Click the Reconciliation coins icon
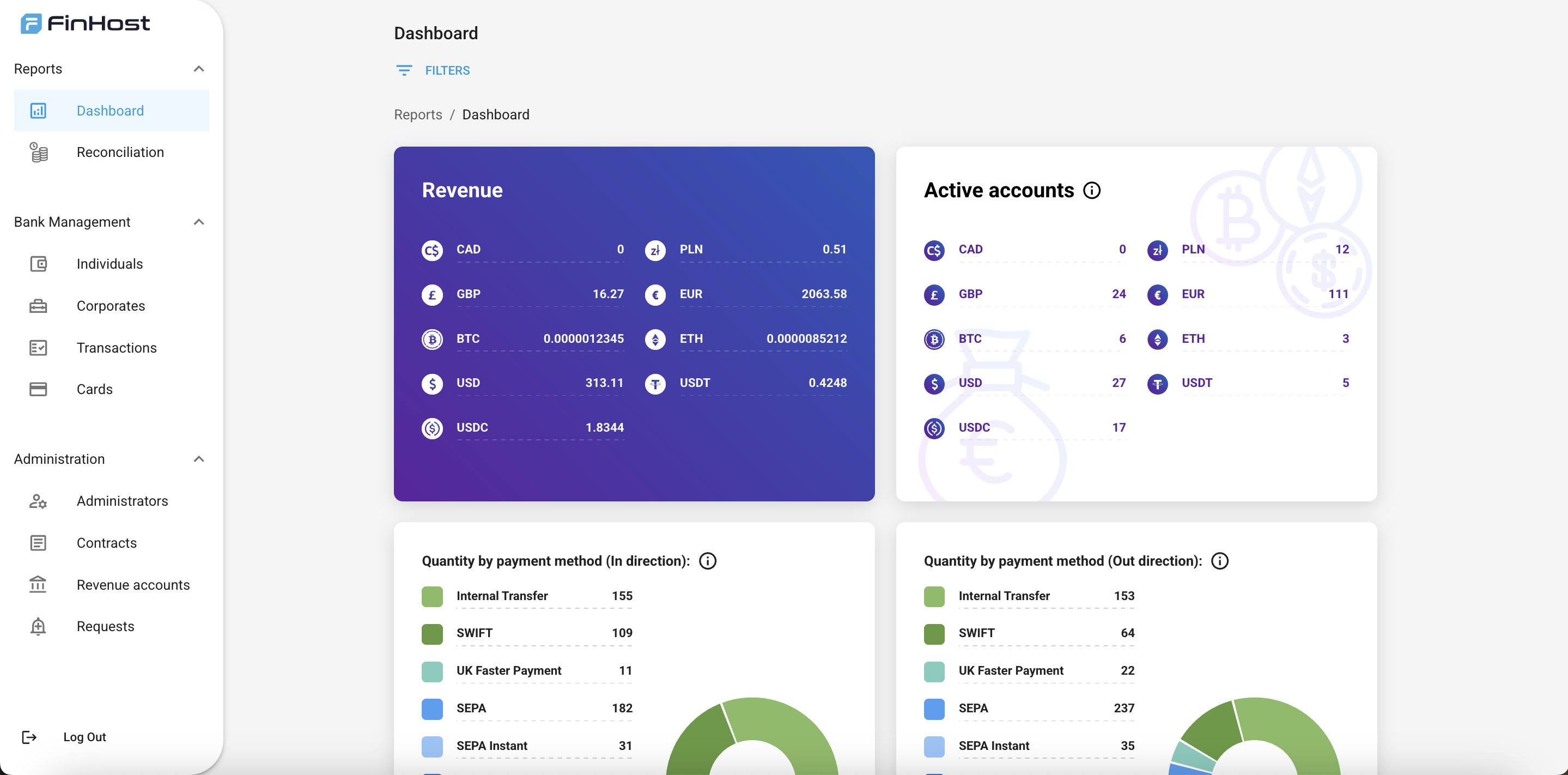The height and width of the screenshot is (775, 1568). tap(38, 152)
